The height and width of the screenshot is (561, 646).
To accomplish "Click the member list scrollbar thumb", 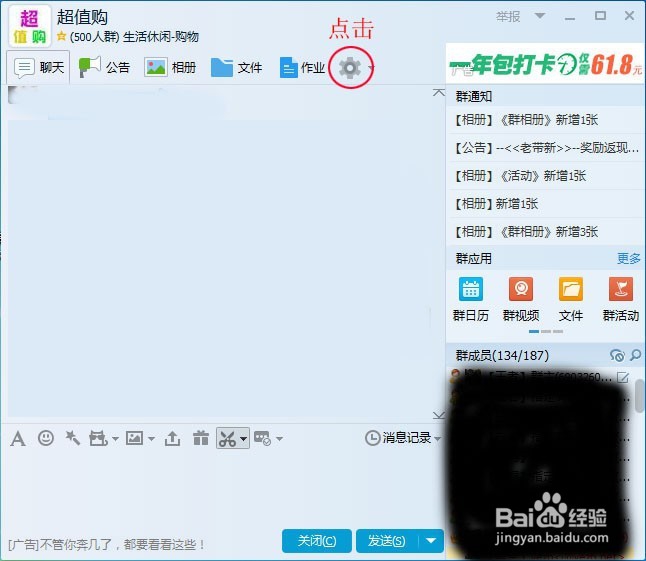I will point(639,396).
